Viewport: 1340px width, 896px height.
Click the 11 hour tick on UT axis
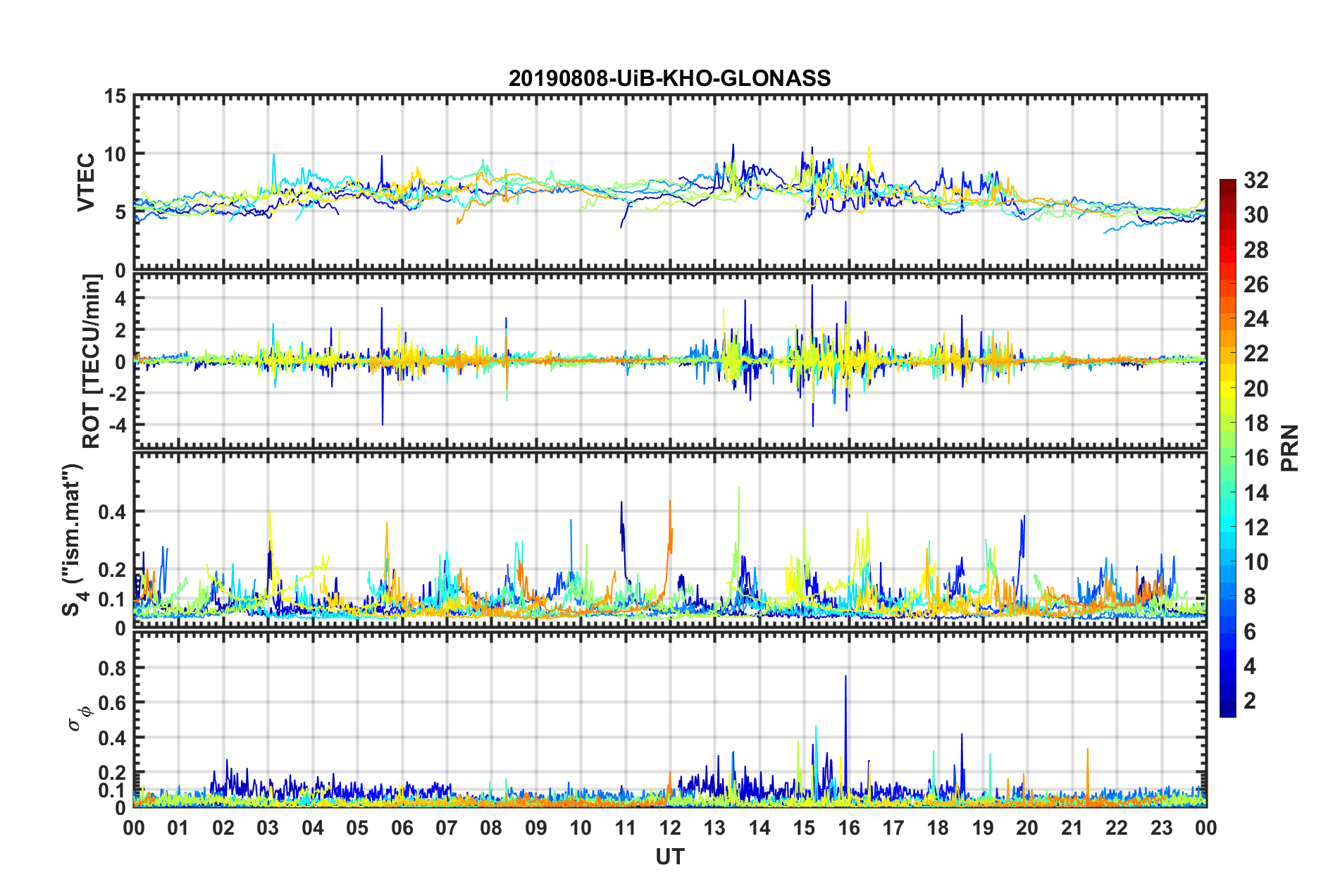(626, 828)
